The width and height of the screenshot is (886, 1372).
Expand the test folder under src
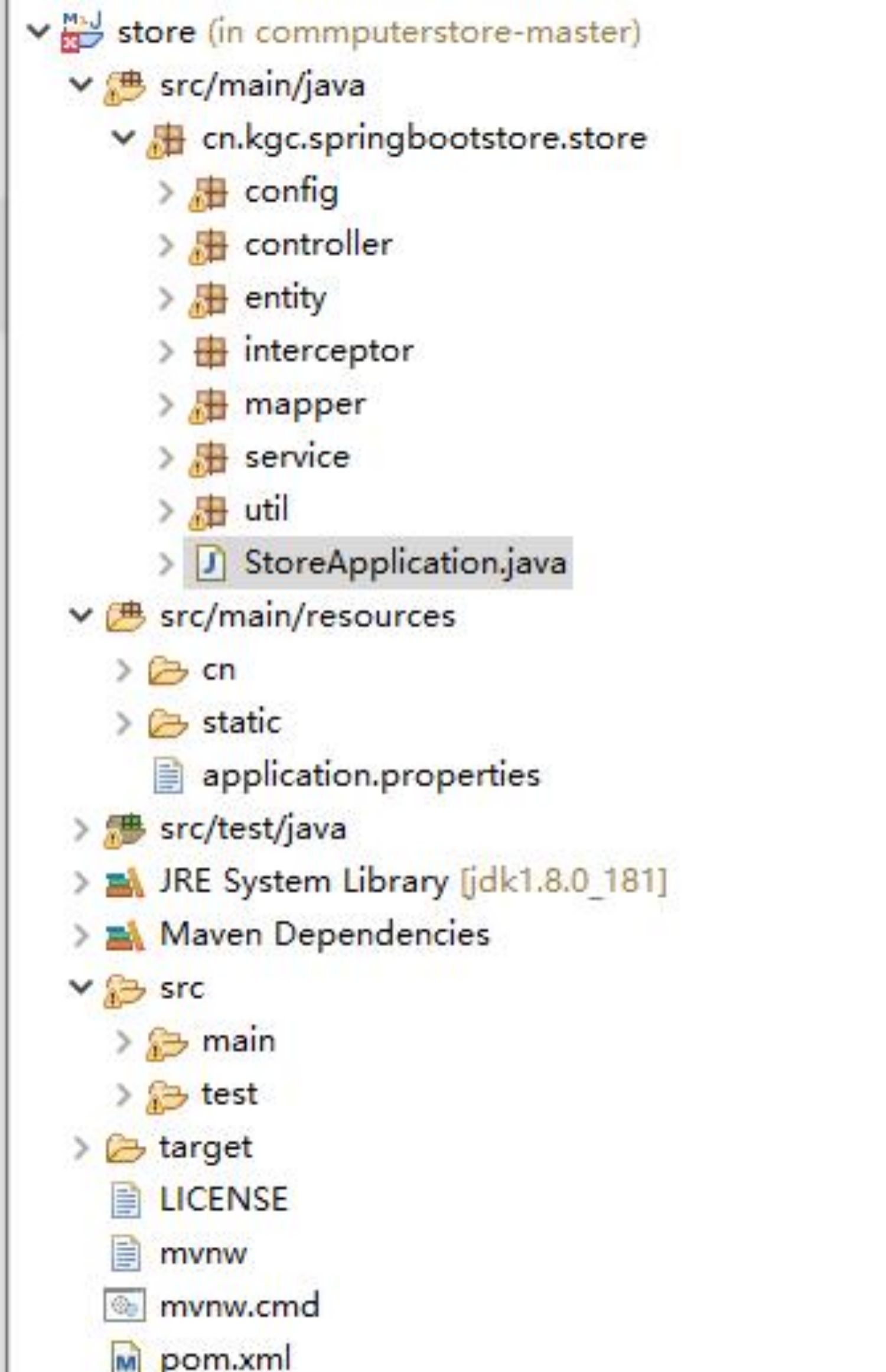[124, 1095]
